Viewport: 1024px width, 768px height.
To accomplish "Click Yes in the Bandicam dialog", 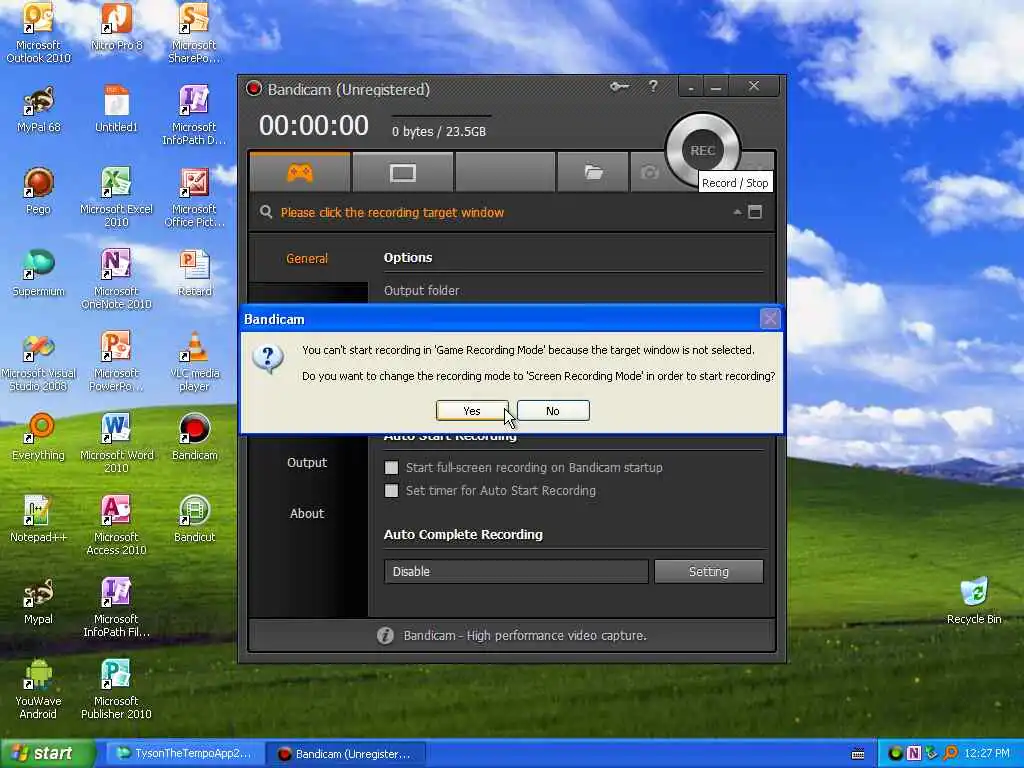I will click(x=472, y=411).
